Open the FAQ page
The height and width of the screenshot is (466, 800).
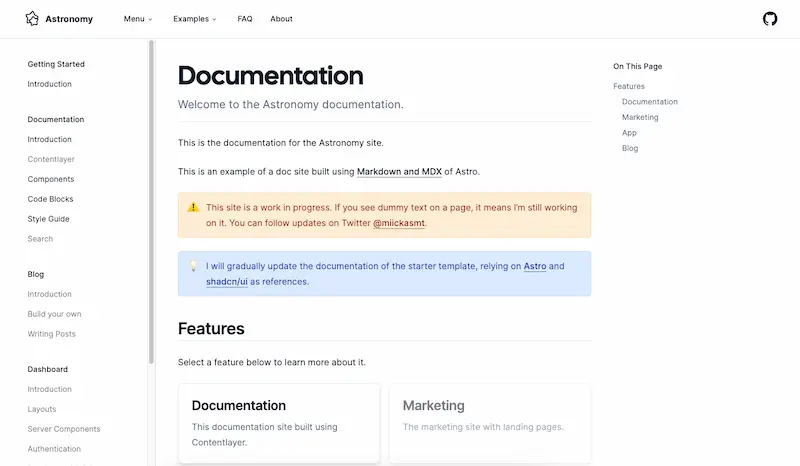tap(245, 19)
